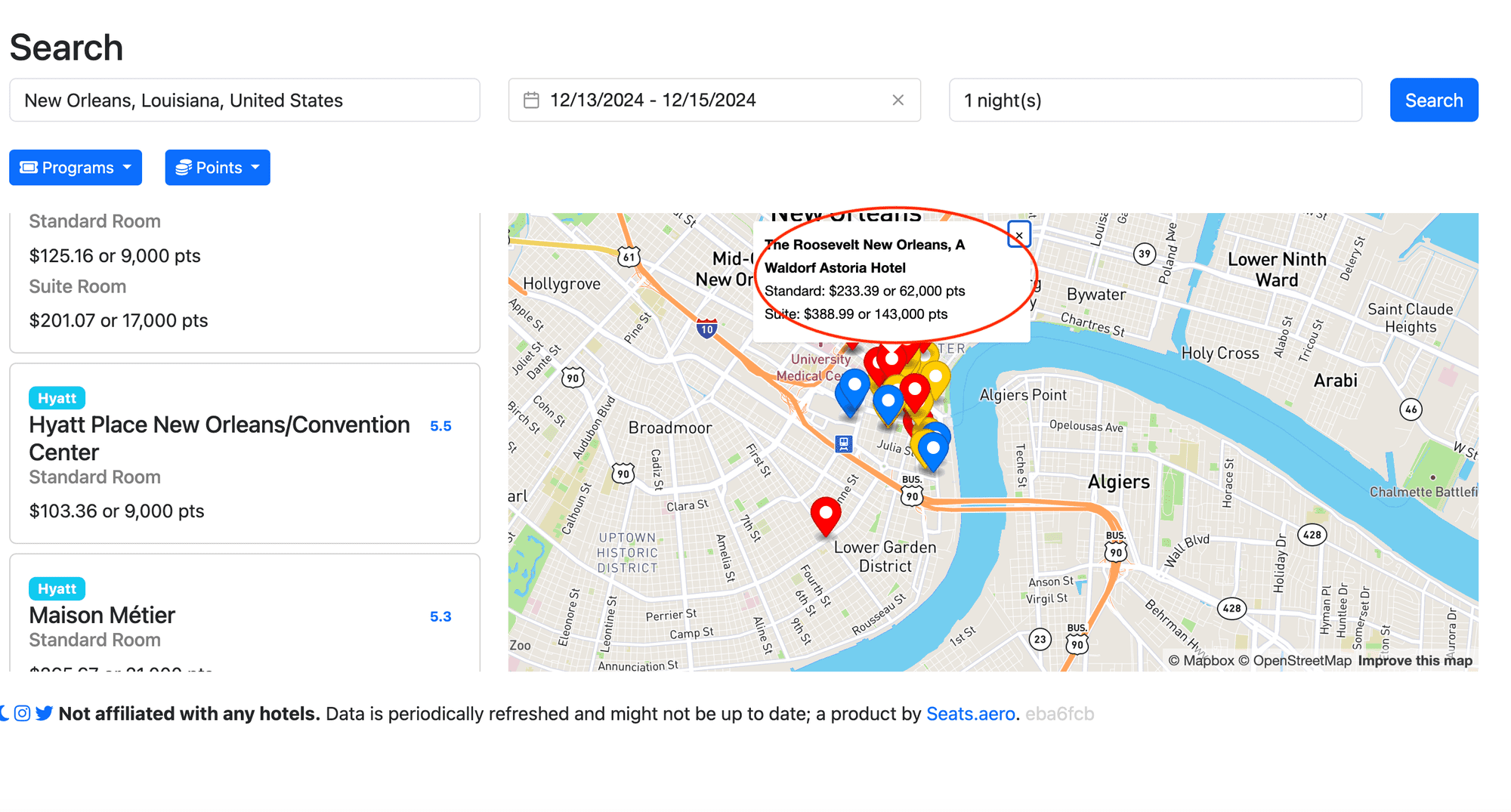Click the OpenStreetMap attribution link
This screenshot has width=1511, height=812.
coord(1295,660)
